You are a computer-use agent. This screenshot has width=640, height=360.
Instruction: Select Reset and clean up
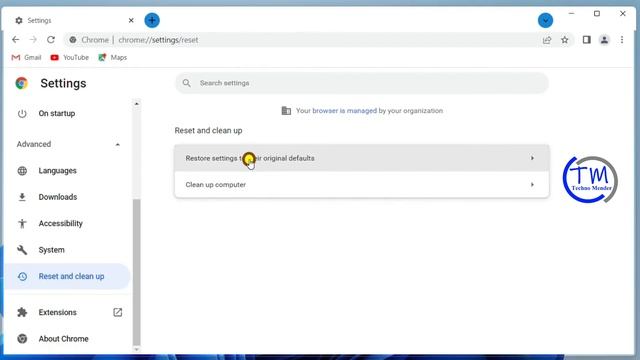[67, 276]
